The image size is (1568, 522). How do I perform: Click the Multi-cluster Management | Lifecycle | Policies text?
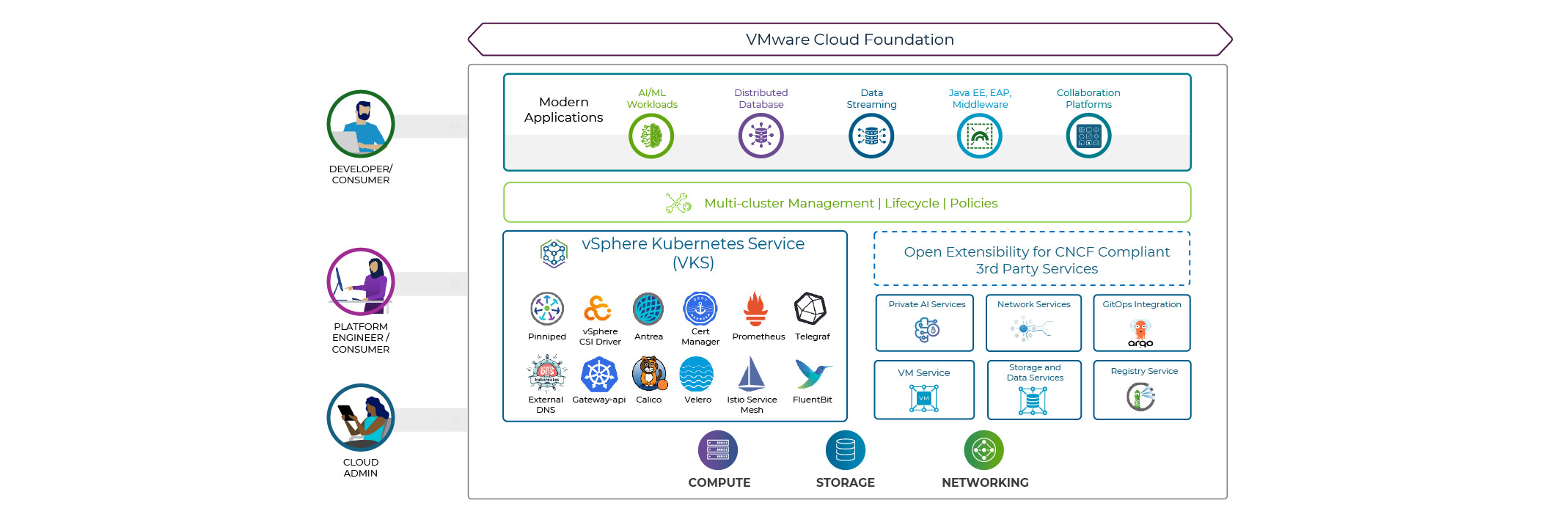[x=851, y=203]
